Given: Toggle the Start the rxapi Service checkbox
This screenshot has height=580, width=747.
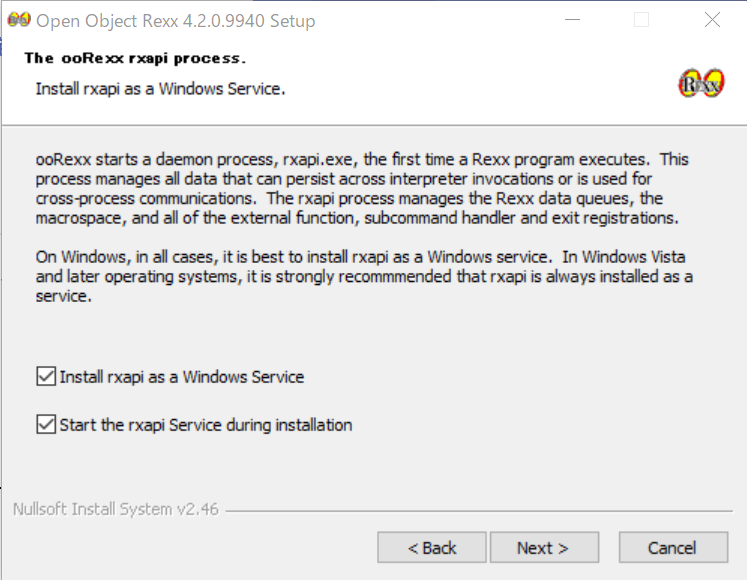Looking at the screenshot, I should click(45, 425).
